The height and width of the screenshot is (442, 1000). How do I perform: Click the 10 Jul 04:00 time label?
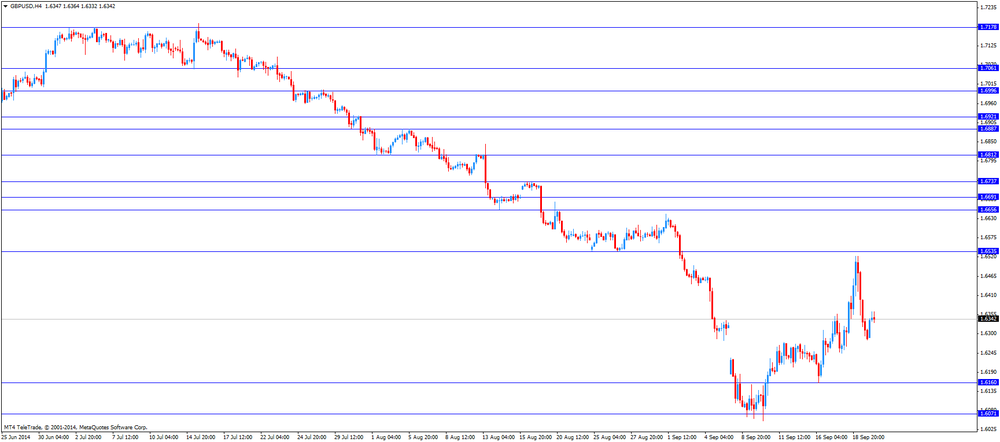164,438
